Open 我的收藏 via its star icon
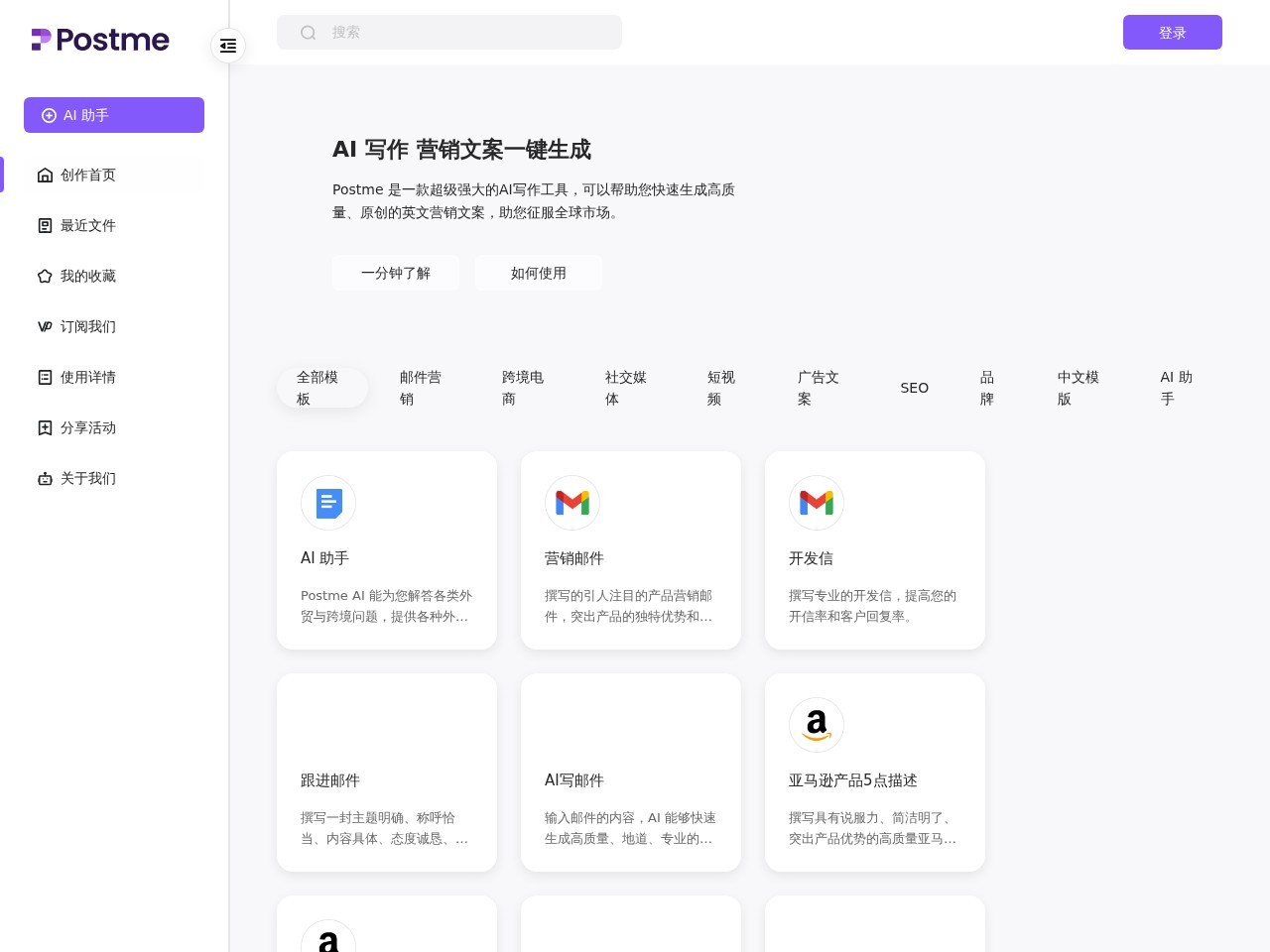Image resolution: width=1270 pixels, height=952 pixels. pos(45,276)
